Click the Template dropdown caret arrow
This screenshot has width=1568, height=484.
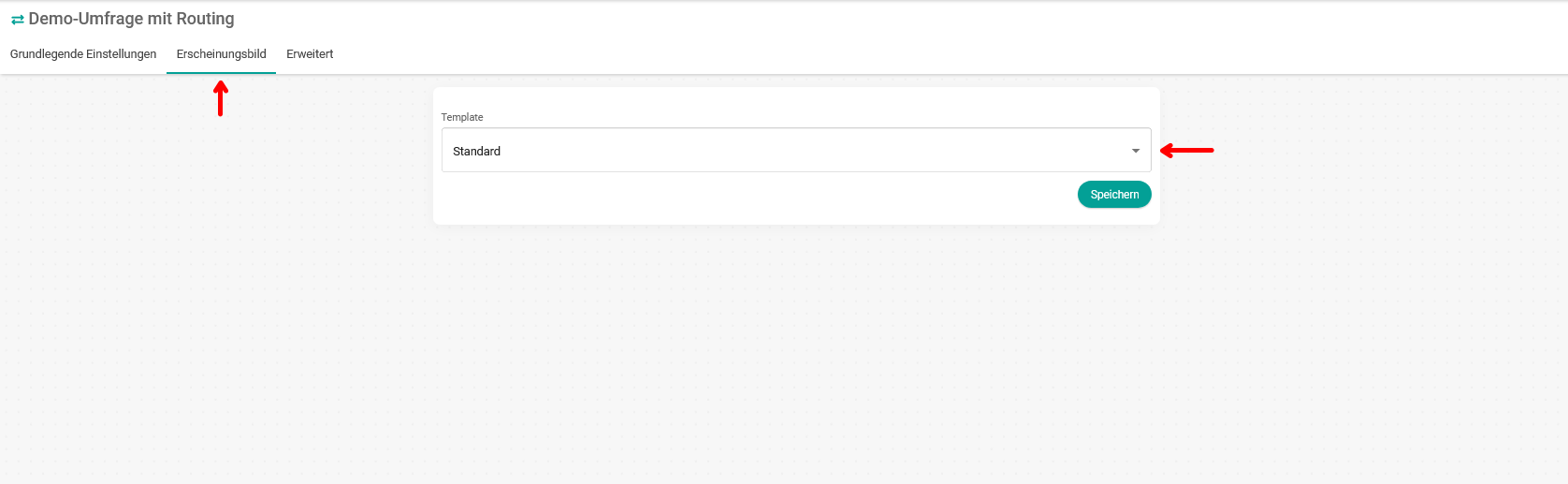point(1135,151)
